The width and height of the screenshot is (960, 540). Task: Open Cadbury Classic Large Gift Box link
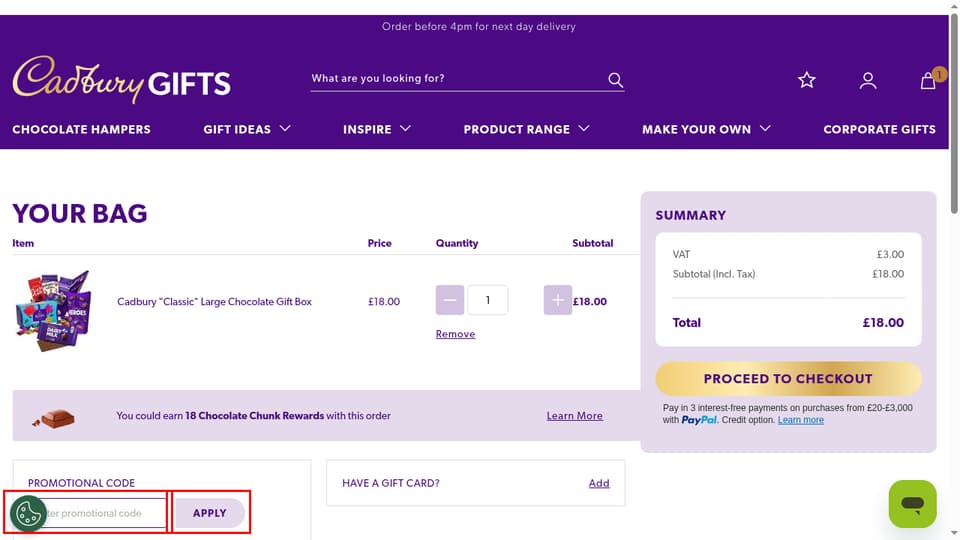[x=214, y=301]
